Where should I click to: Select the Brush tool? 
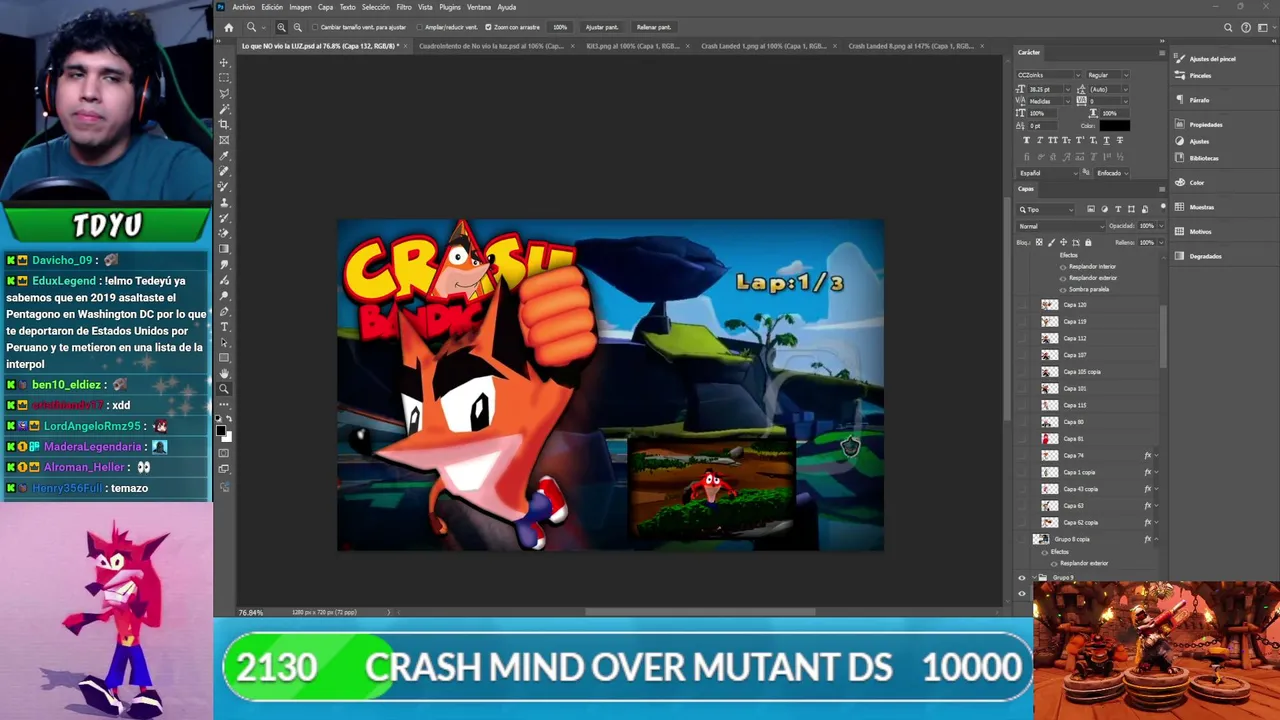coord(224,186)
